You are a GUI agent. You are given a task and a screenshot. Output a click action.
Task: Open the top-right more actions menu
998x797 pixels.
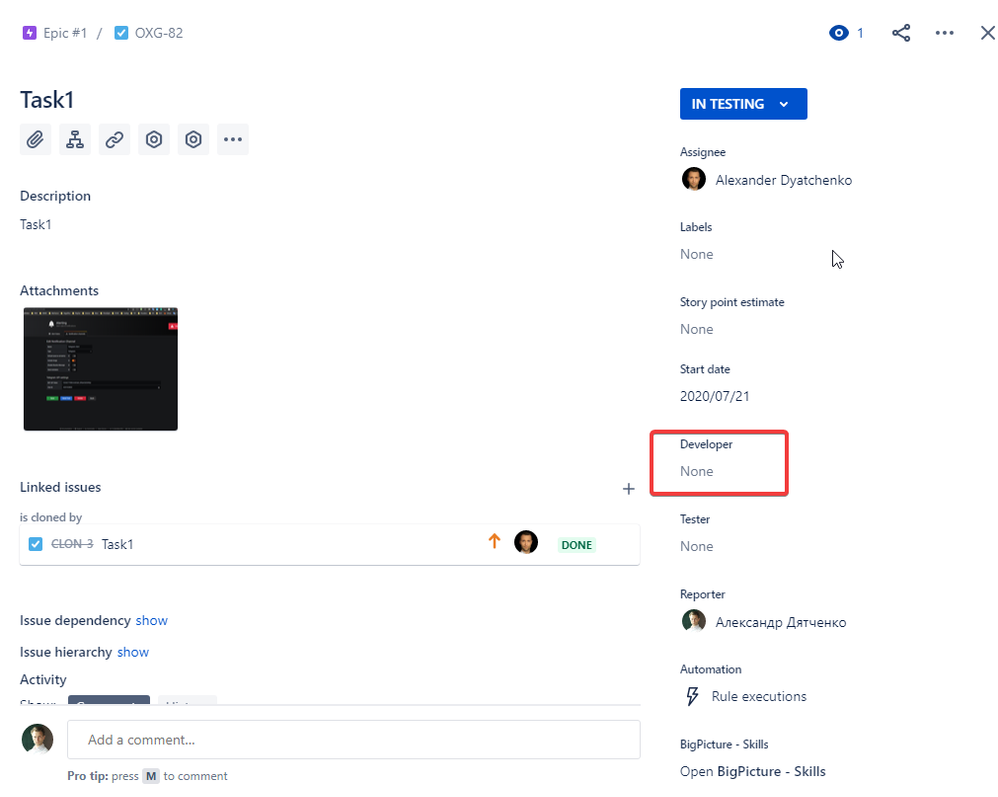944,33
